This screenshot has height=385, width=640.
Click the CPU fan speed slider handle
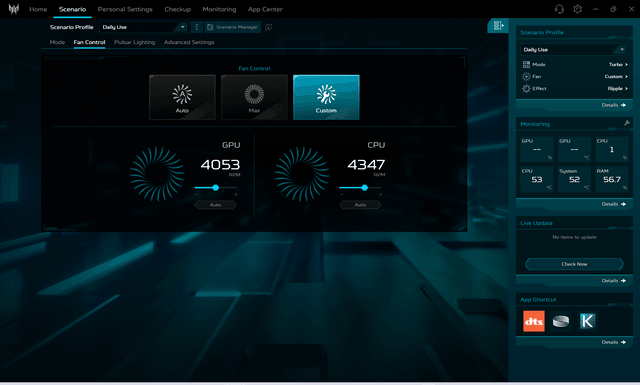coord(364,187)
